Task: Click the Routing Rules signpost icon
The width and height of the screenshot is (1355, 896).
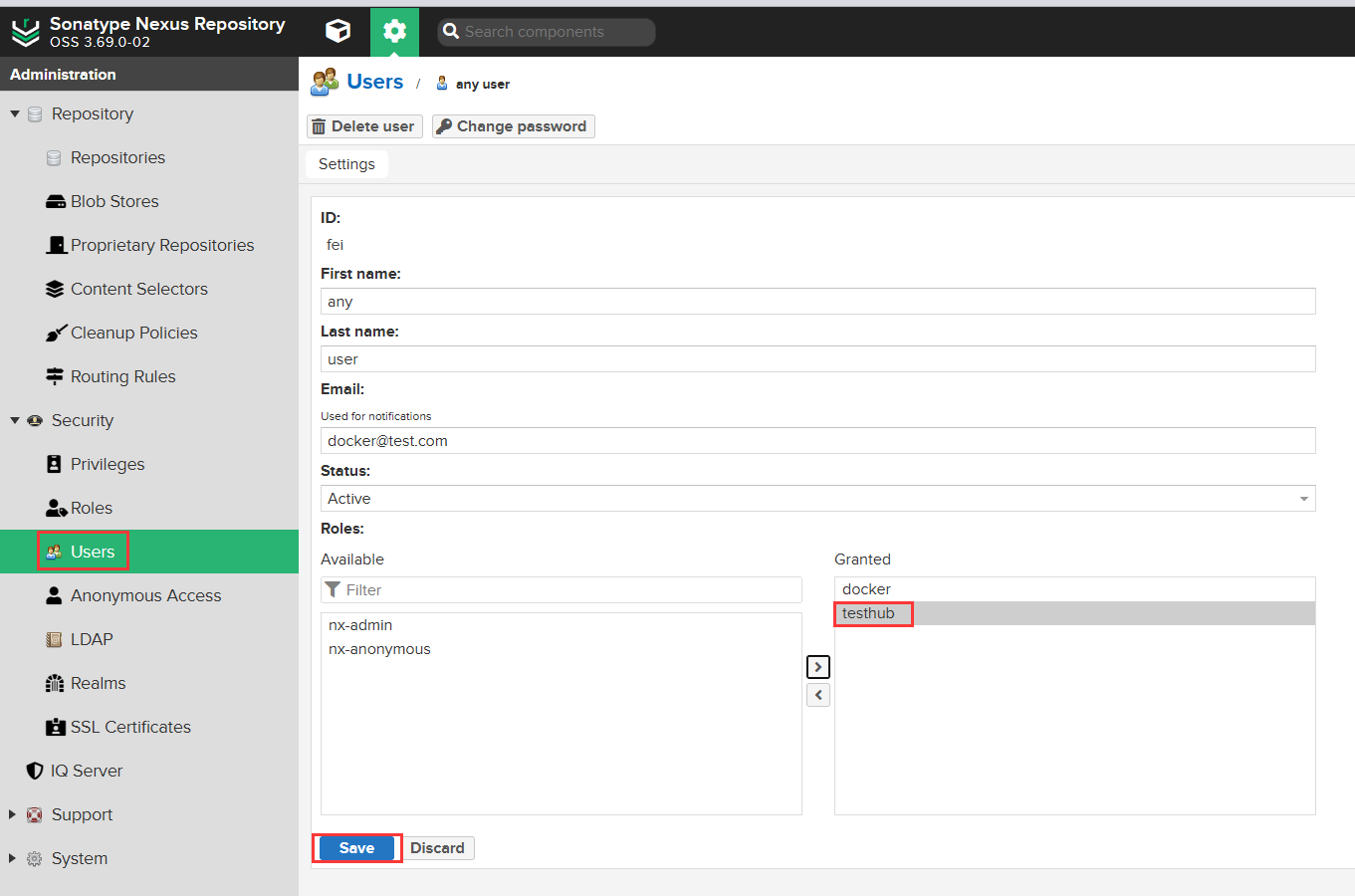Action: tap(55, 376)
